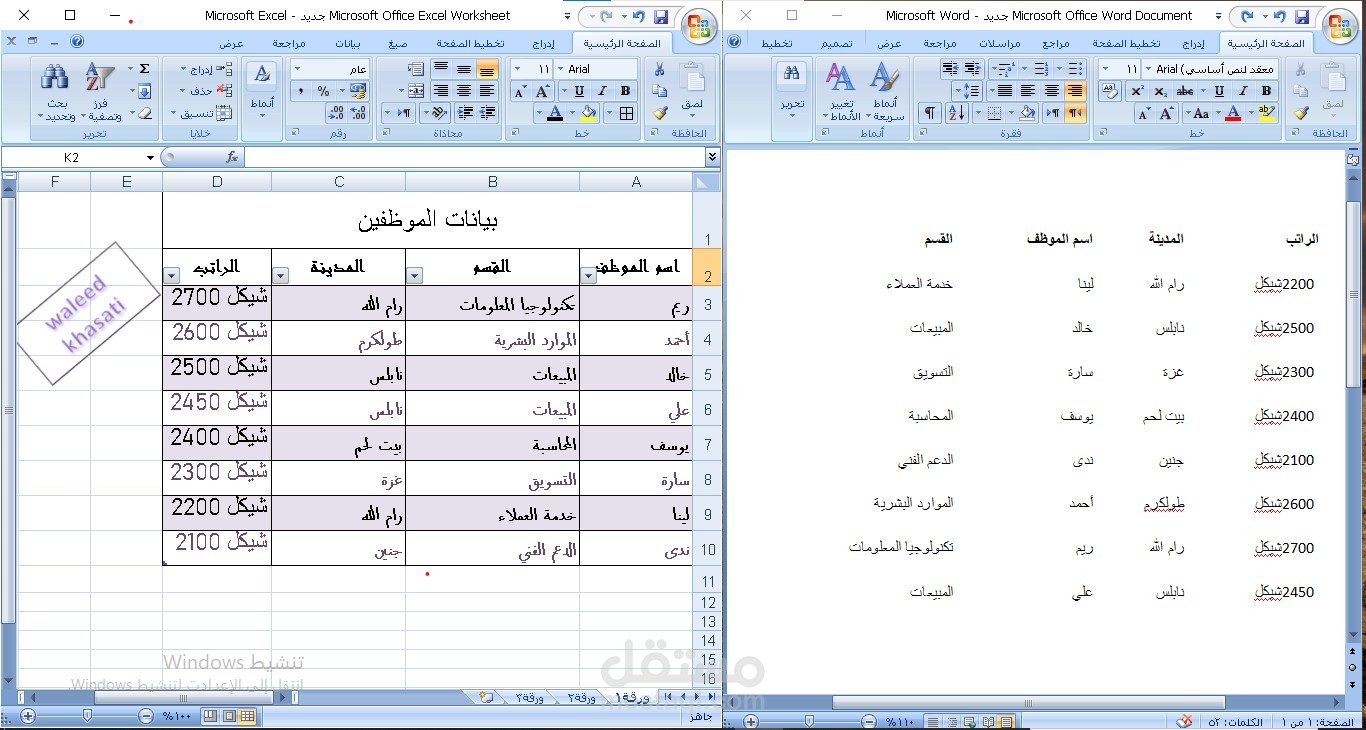1366x730 pixels.
Task: Open filter dropdown for department column header
Action: click(416, 274)
